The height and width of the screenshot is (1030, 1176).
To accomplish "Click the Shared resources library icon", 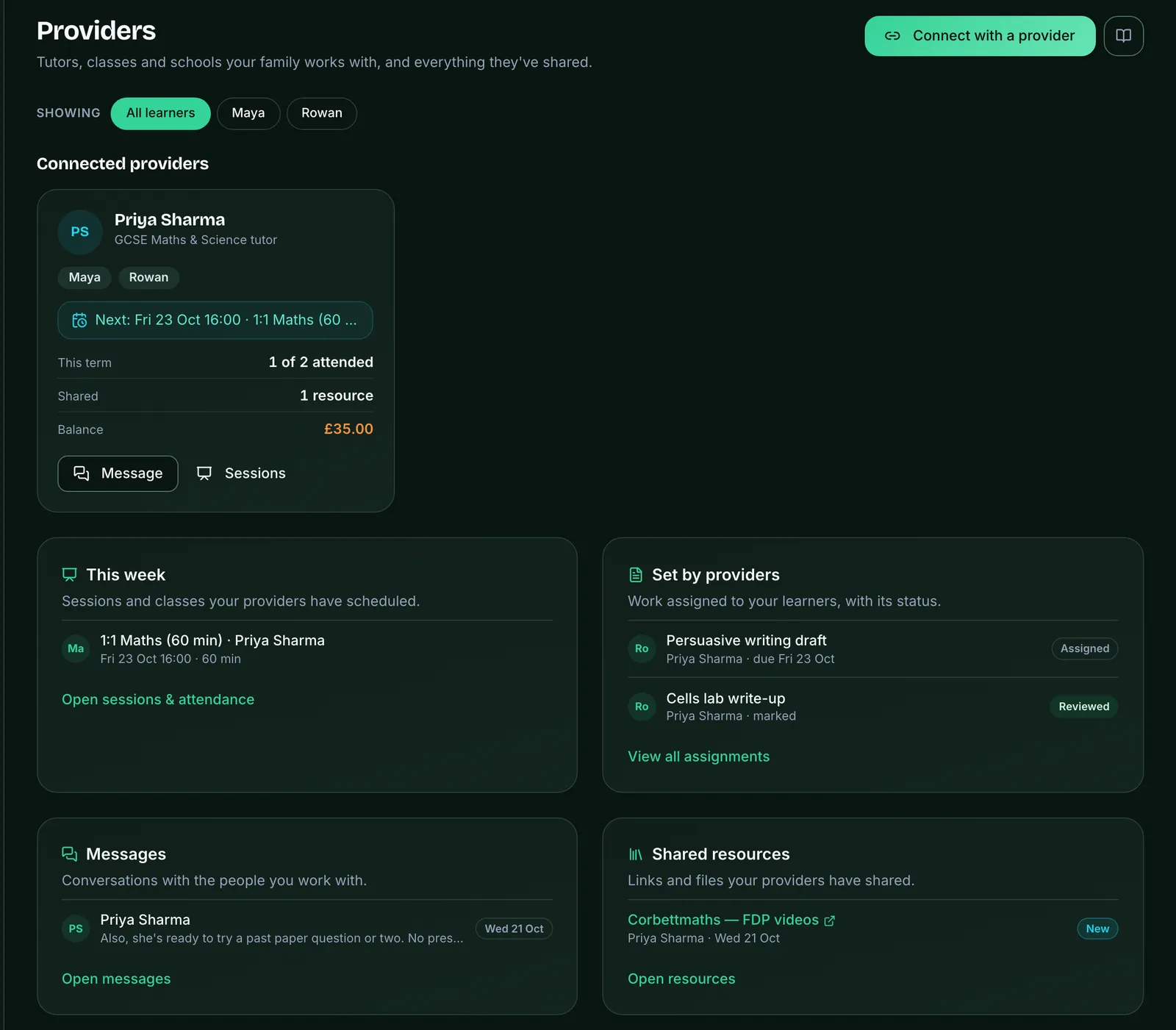I will [x=636, y=854].
